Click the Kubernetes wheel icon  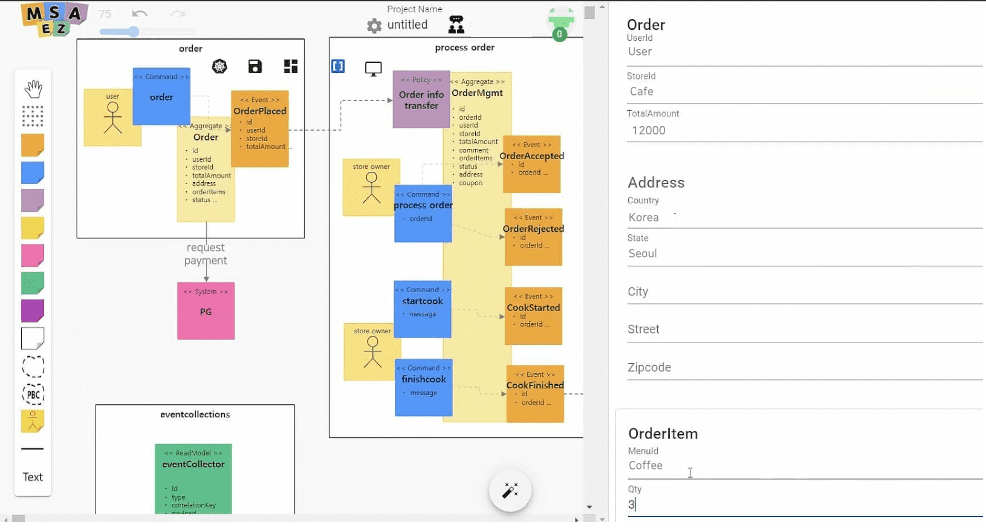(220, 67)
